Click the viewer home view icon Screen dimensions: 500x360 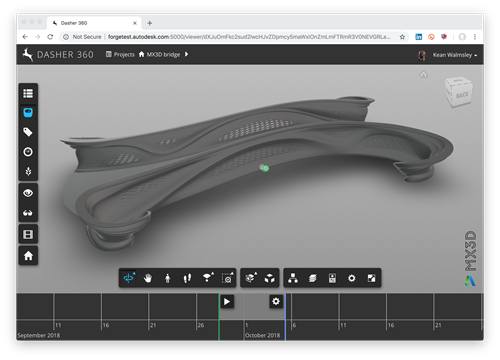[x=423, y=74]
